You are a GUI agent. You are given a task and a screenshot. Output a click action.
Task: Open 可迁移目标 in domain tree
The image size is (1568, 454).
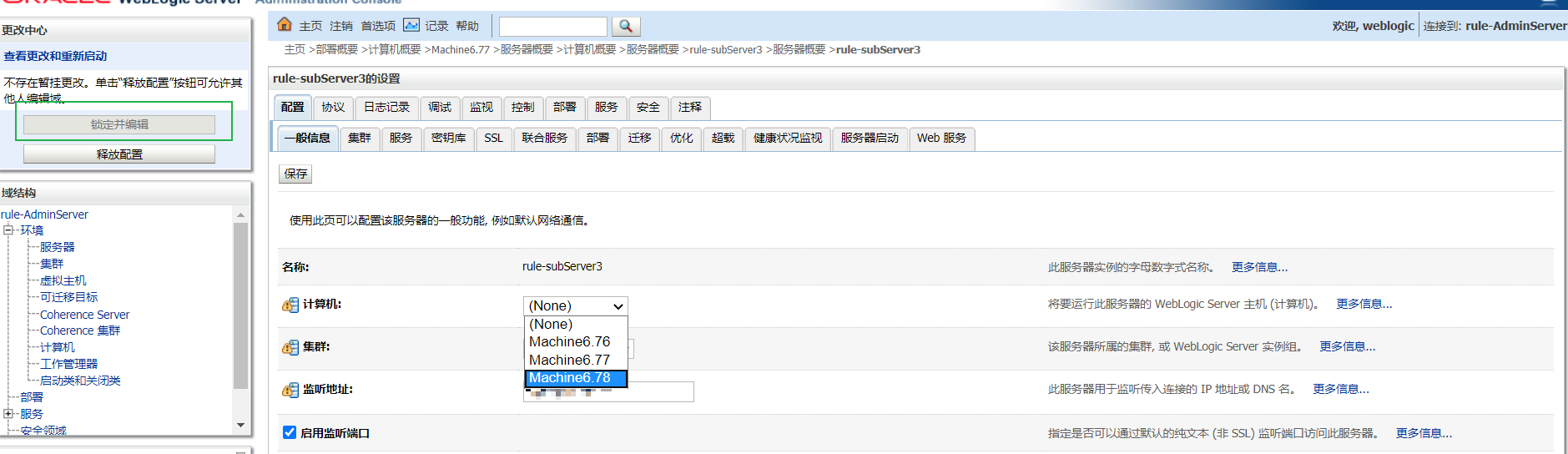point(68,297)
